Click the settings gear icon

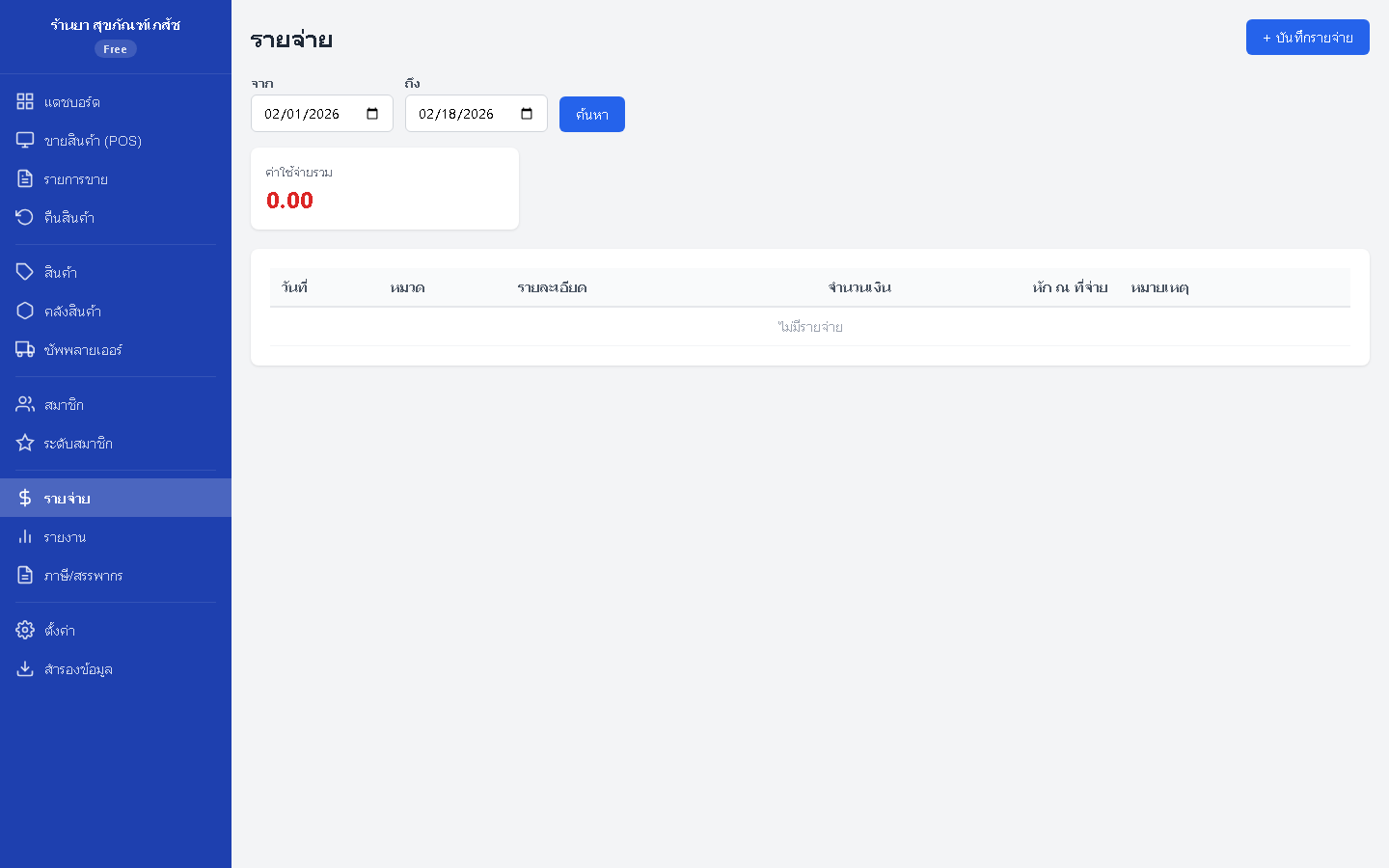coord(25,630)
